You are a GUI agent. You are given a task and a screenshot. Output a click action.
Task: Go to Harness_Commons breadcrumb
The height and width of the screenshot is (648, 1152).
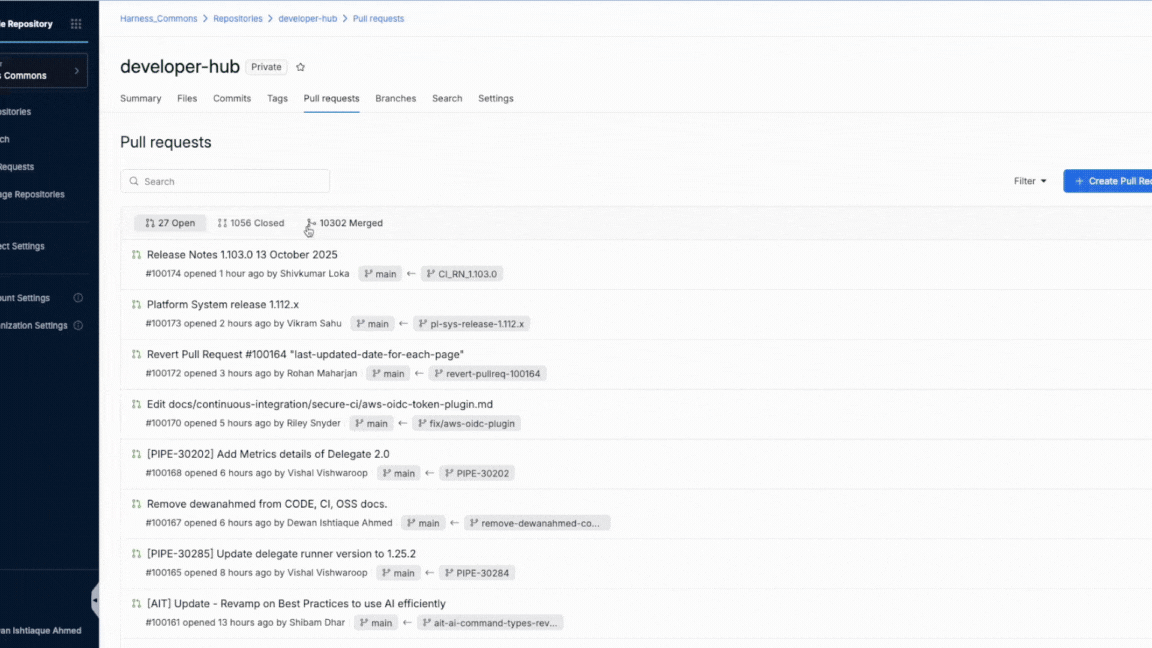(159, 19)
